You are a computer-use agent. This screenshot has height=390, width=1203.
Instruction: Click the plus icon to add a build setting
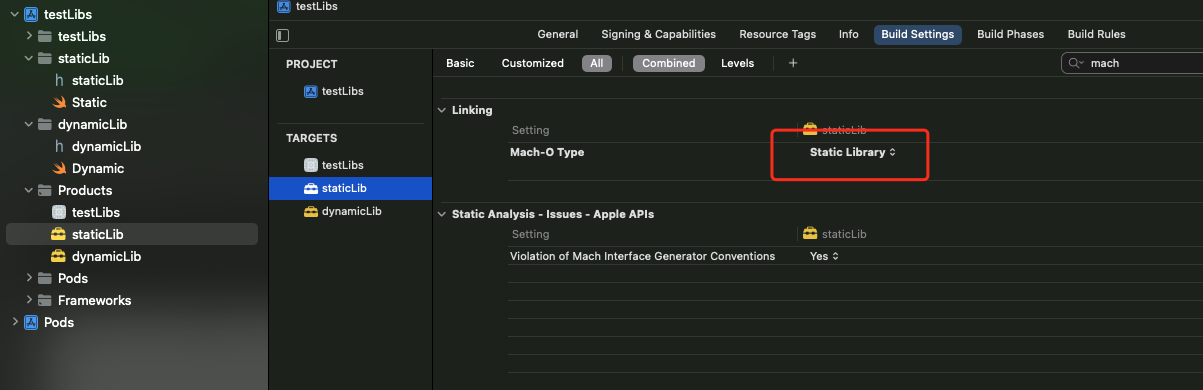coord(793,63)
